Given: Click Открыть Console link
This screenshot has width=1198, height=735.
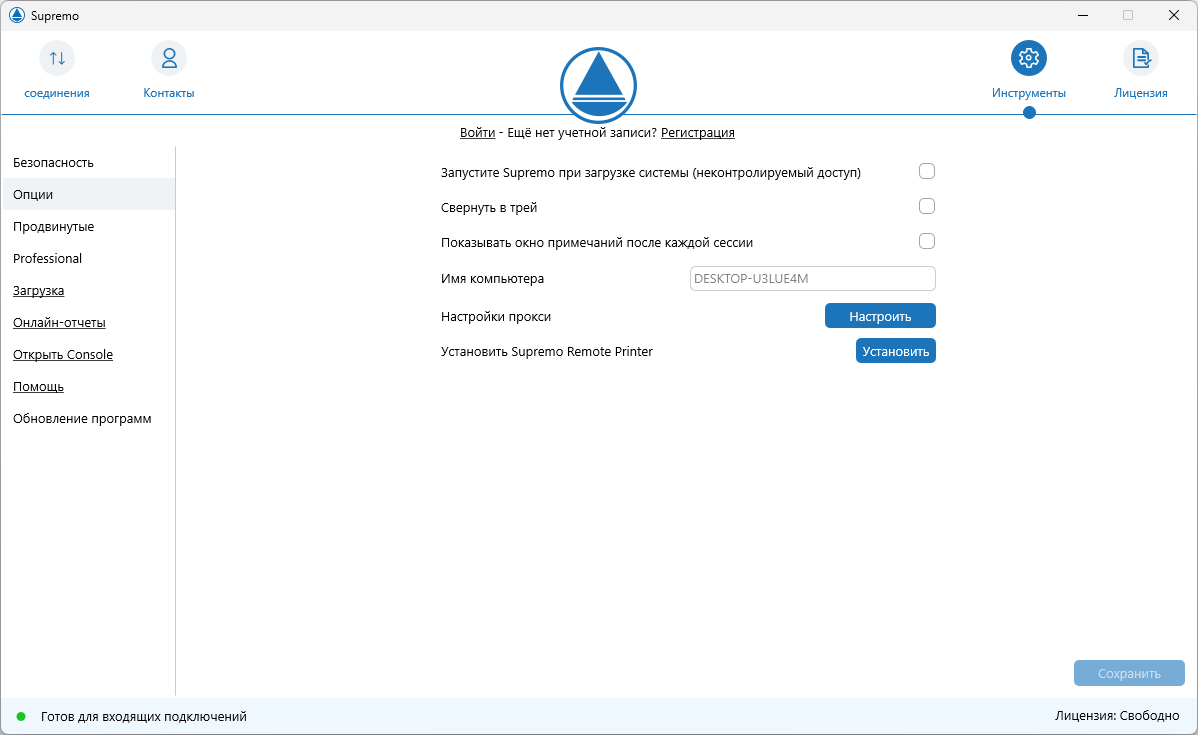Looking at the screenshot, I should [x=62, y=354].
